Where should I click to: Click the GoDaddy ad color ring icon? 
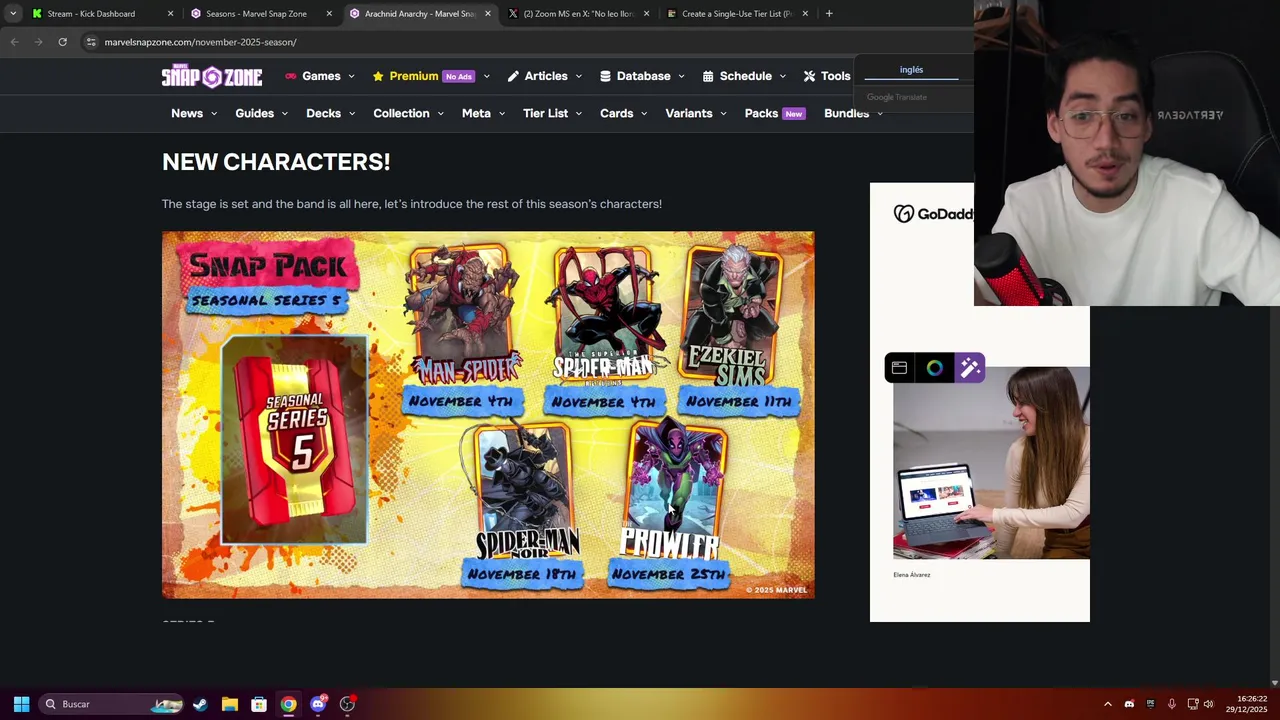[934, 368]
